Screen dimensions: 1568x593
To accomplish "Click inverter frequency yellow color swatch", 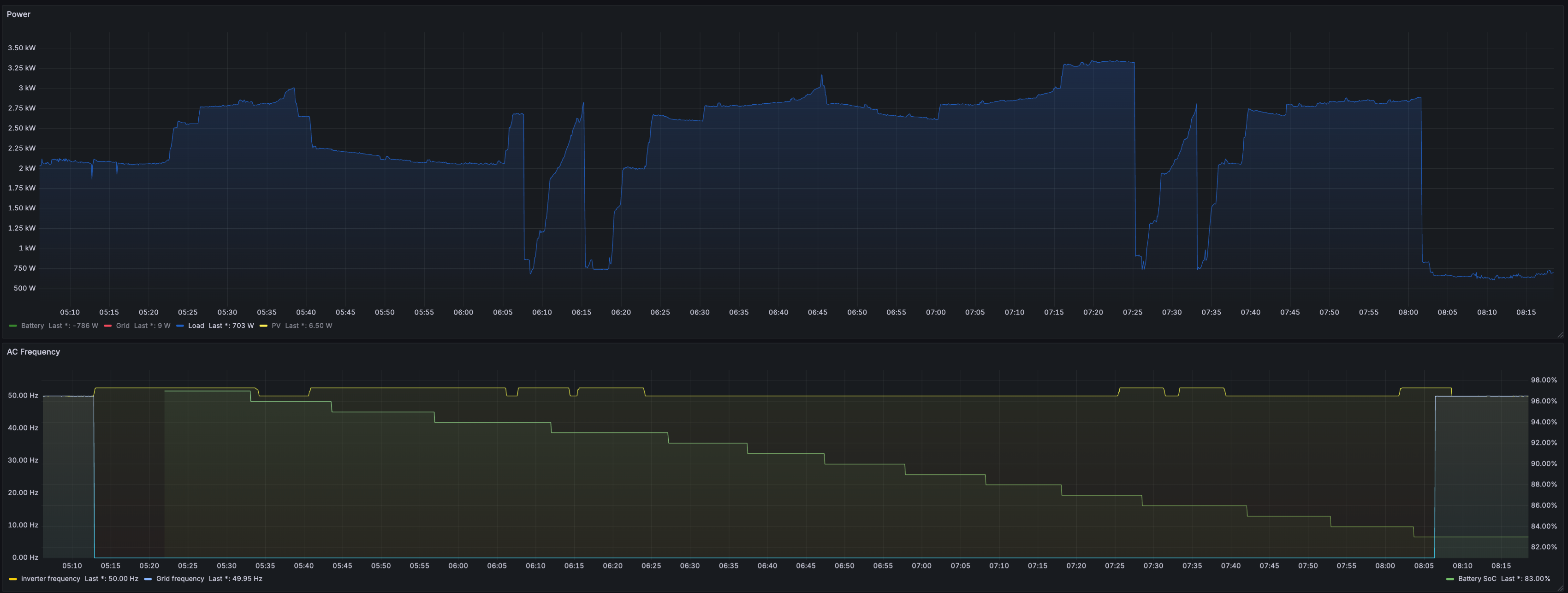I will click(x=13, y=579).
